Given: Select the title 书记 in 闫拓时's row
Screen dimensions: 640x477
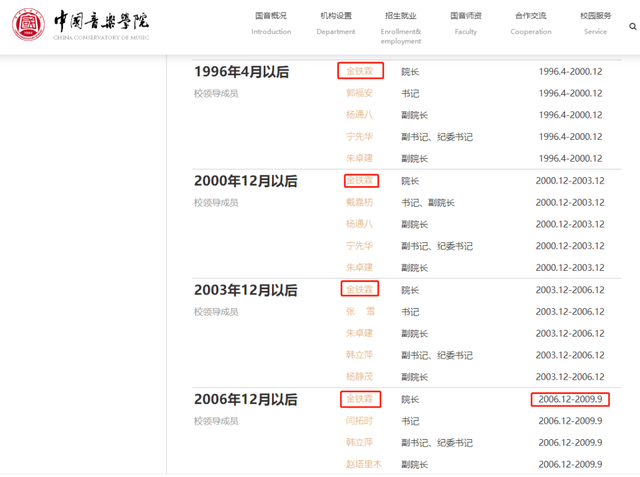Looking at the screenshot, I should (410, 421).
